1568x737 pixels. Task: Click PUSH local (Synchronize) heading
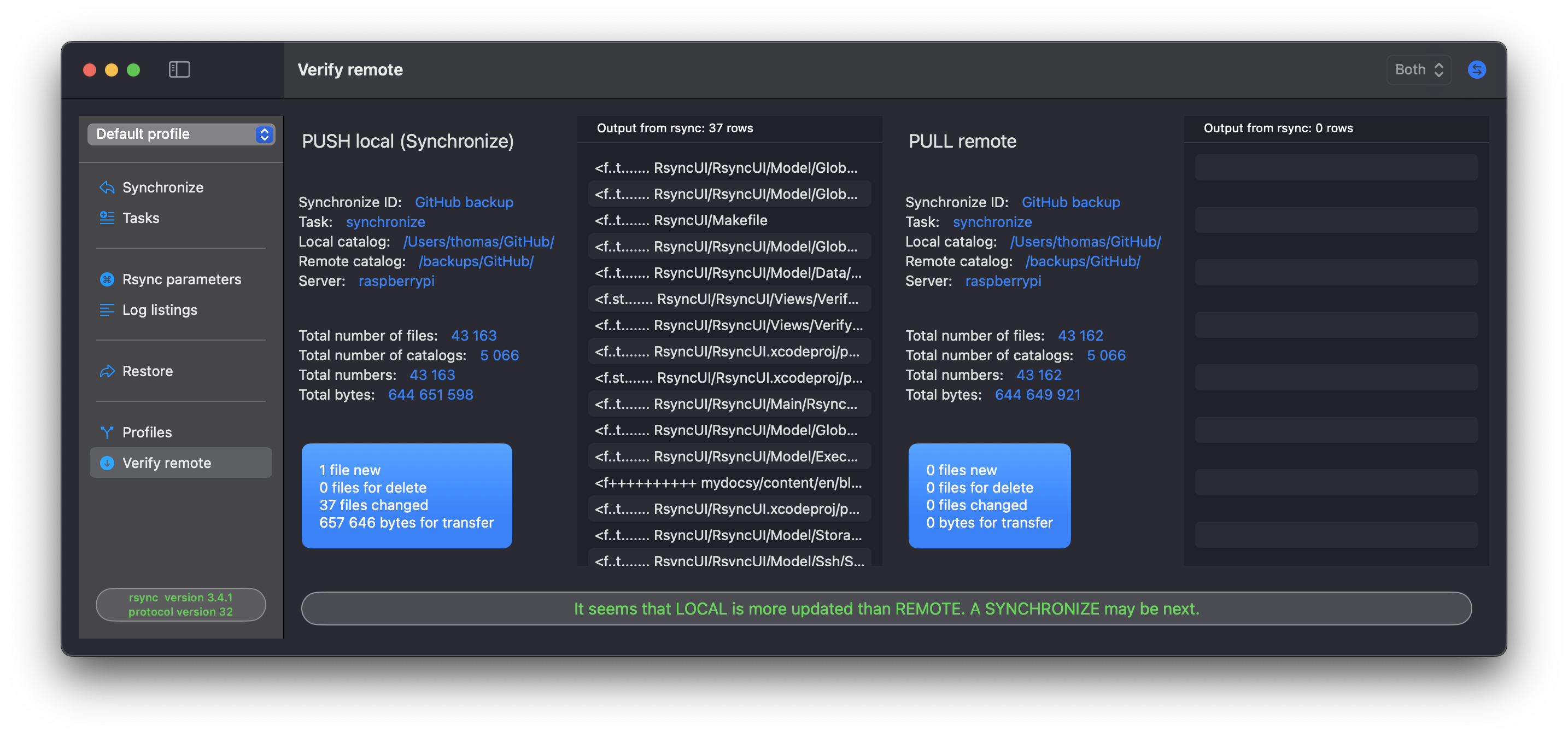(x=407, y=141)
